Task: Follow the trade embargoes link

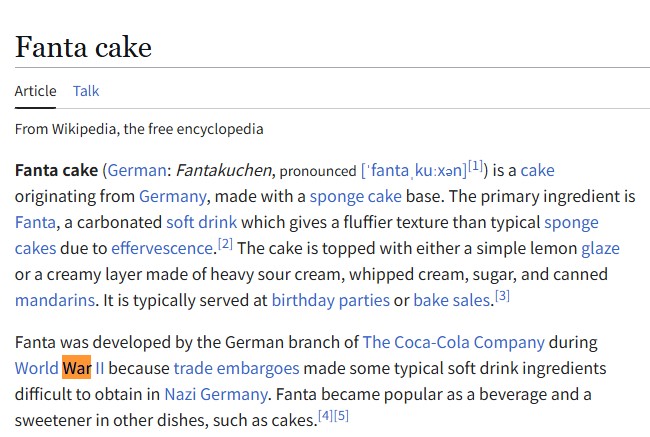Action: (x=236, y=369)
